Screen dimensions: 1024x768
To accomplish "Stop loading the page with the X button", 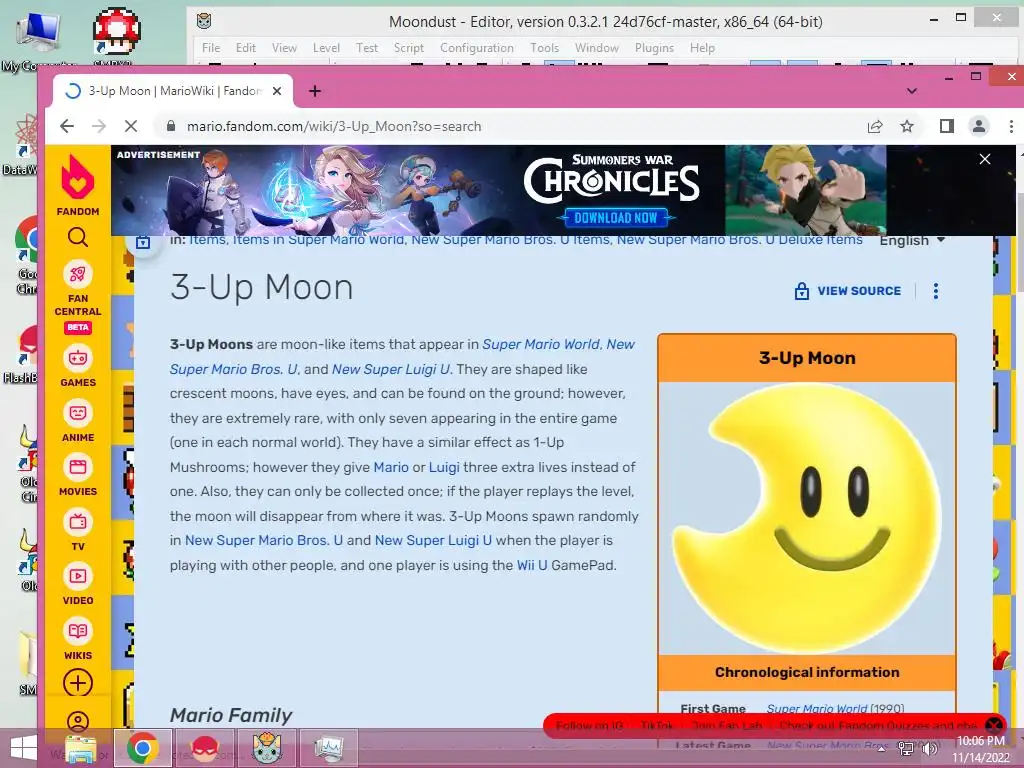I will point(131,126).
